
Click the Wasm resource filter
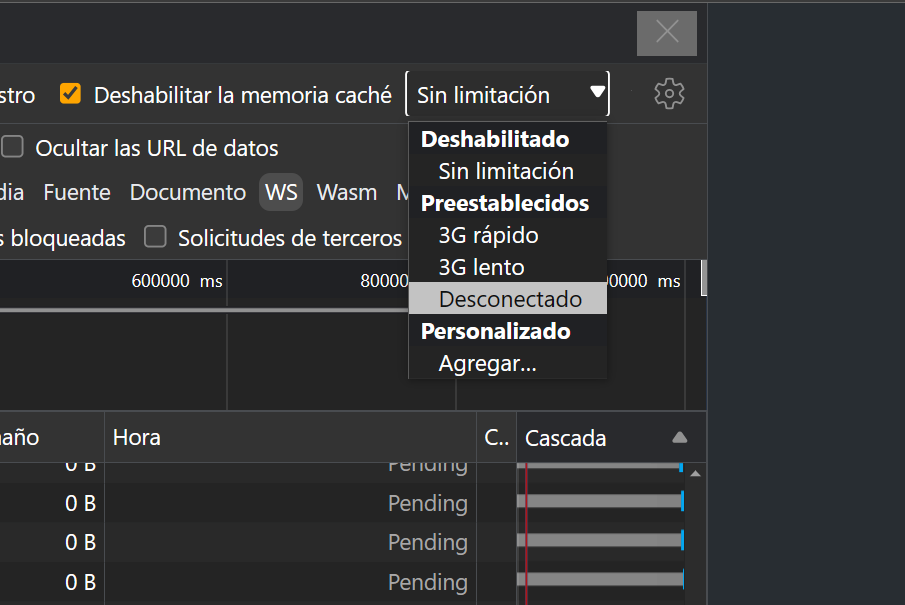(x=346, y=192)
